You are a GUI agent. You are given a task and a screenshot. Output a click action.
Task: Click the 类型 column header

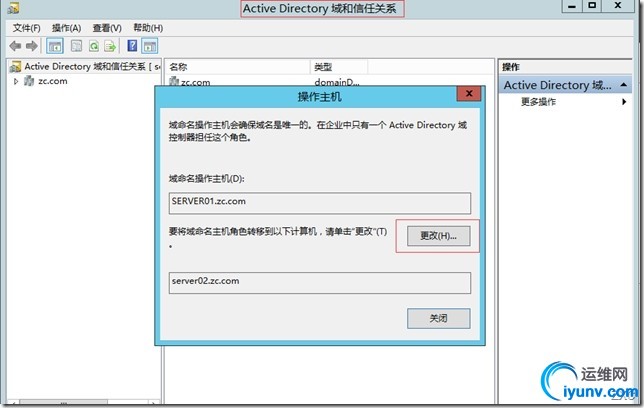(339, 67)
